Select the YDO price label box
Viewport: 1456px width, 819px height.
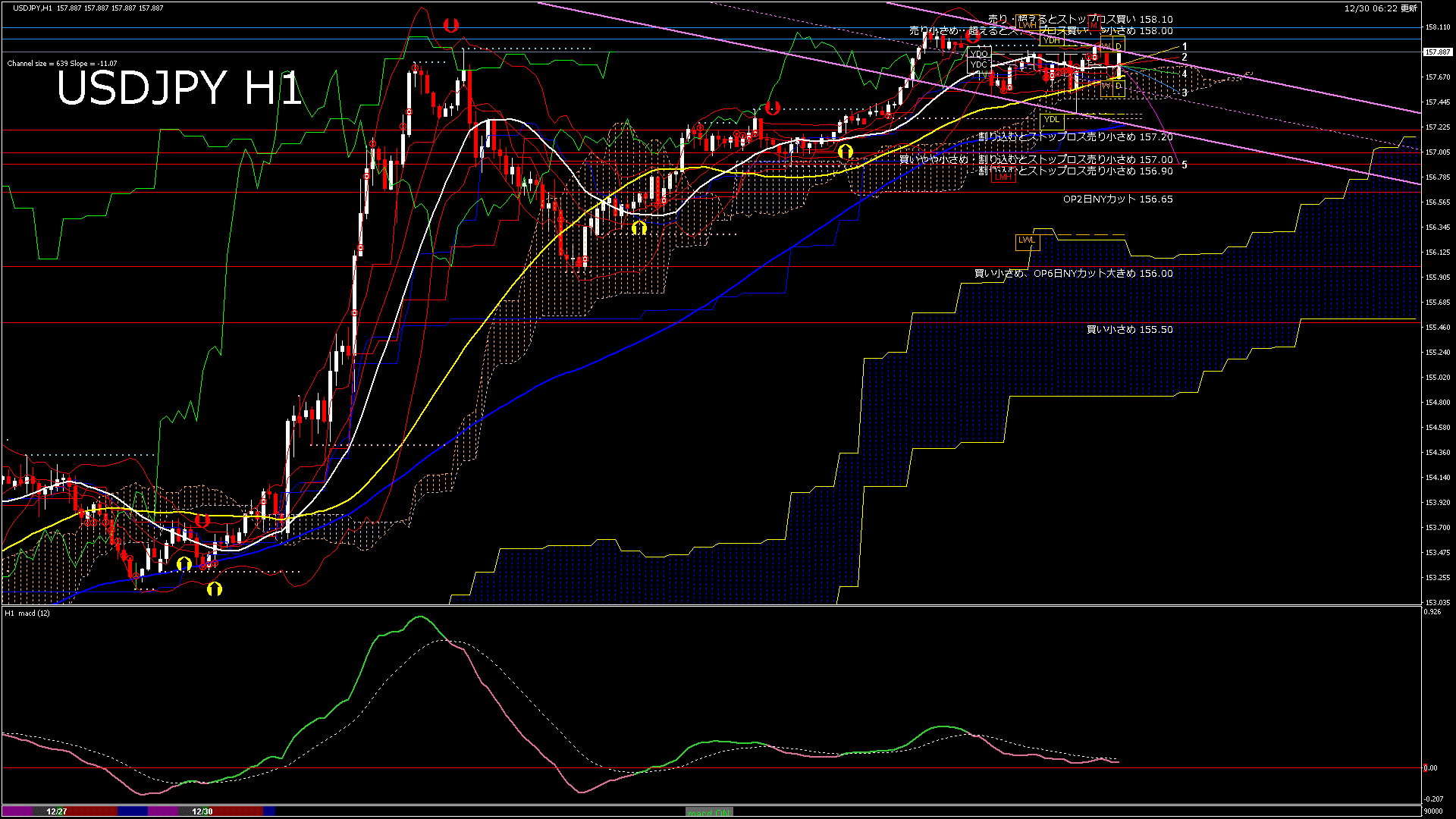979,54
